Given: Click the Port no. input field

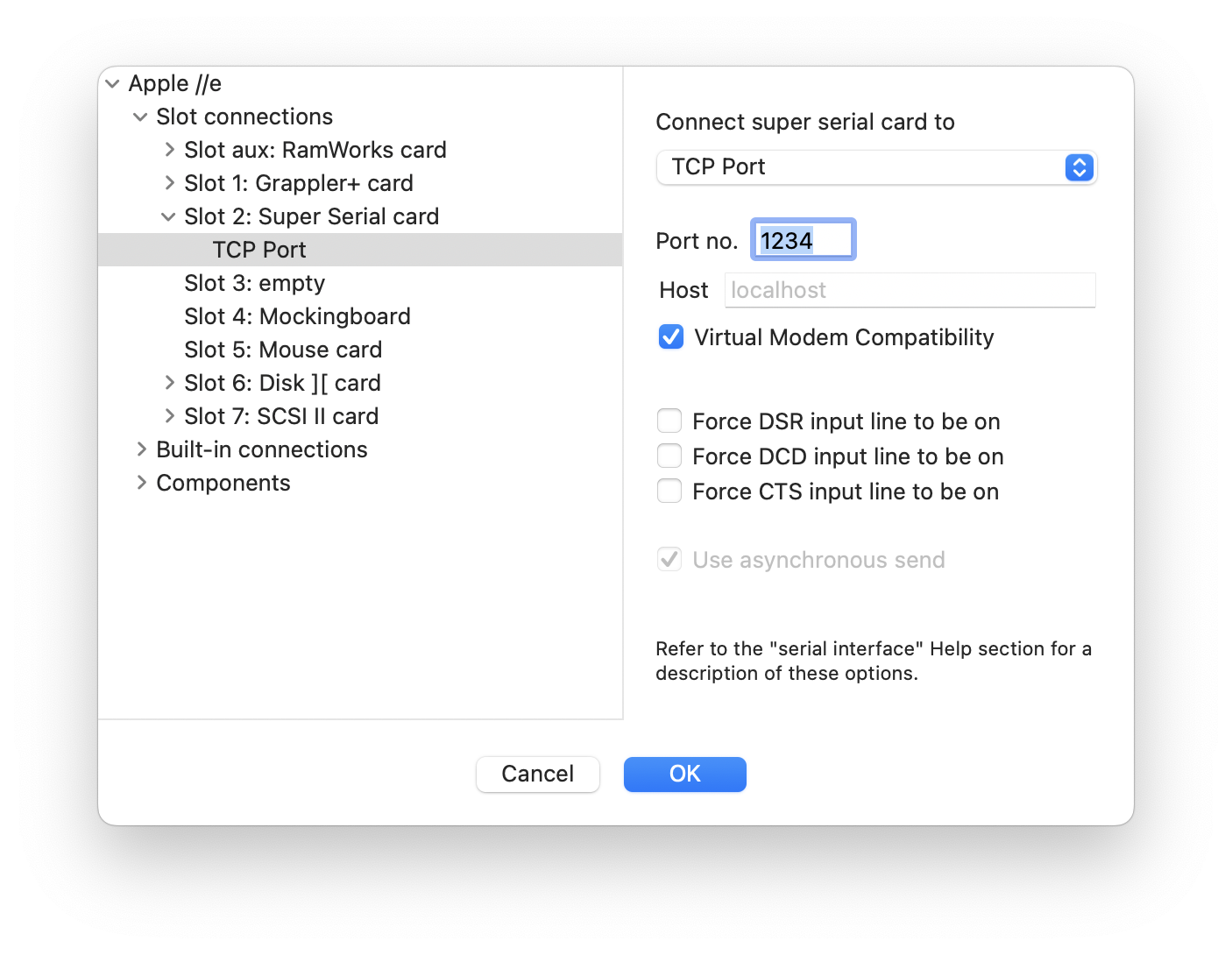Looking at the screenshot, I should [x=804, y=240].
